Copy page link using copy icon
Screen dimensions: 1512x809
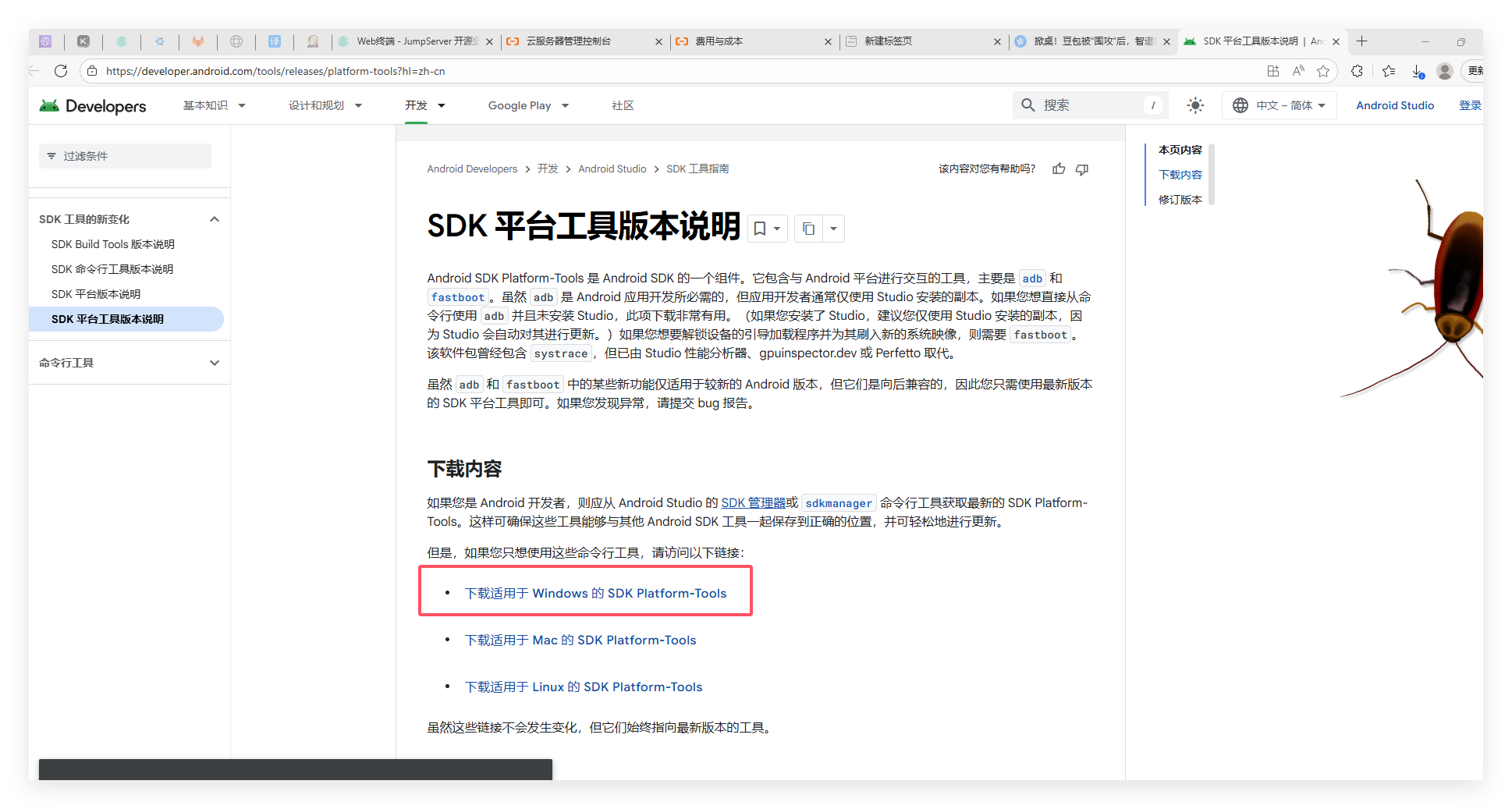808,228
